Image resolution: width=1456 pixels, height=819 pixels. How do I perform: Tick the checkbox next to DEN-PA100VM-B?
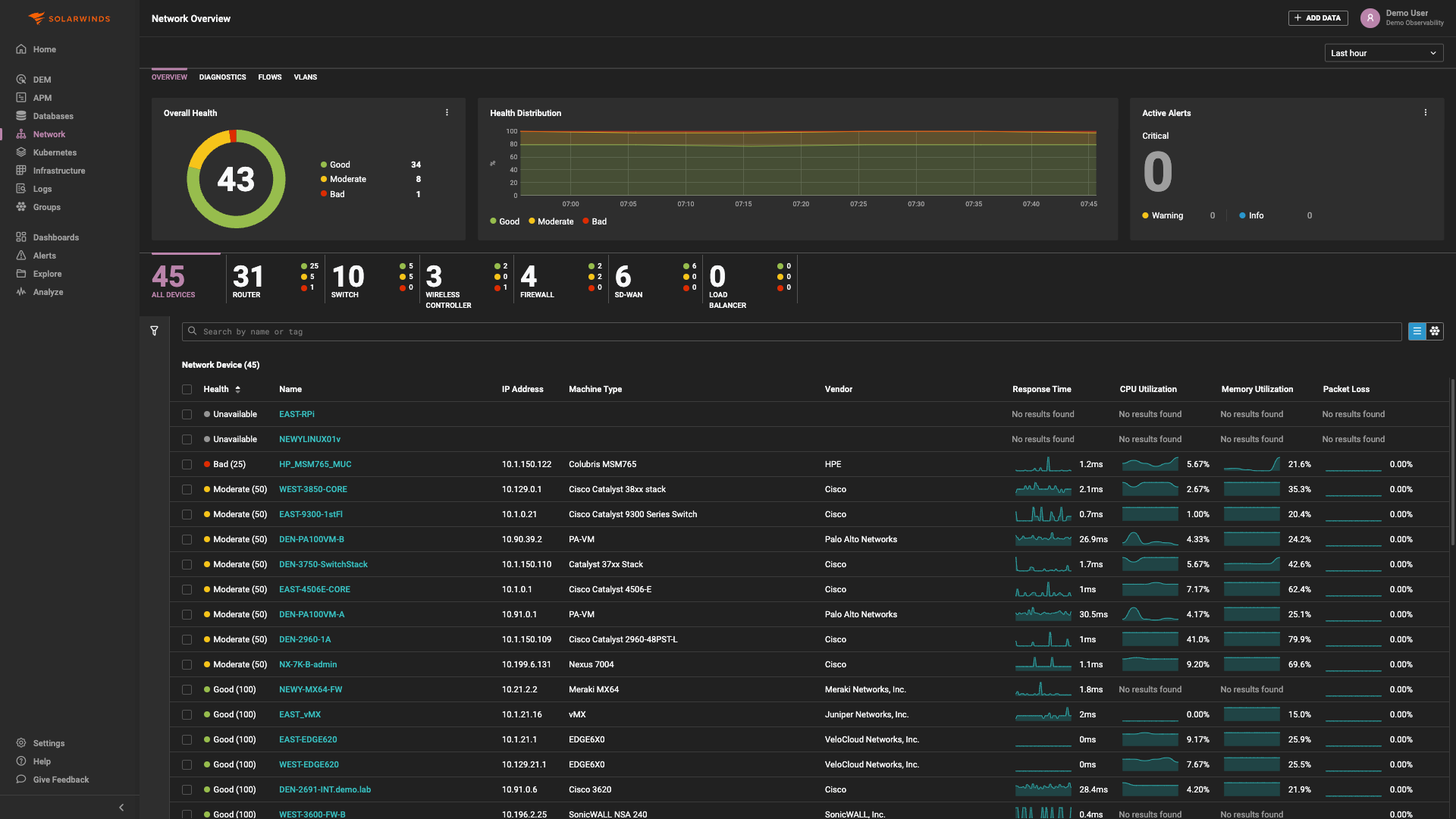[187, 539]
